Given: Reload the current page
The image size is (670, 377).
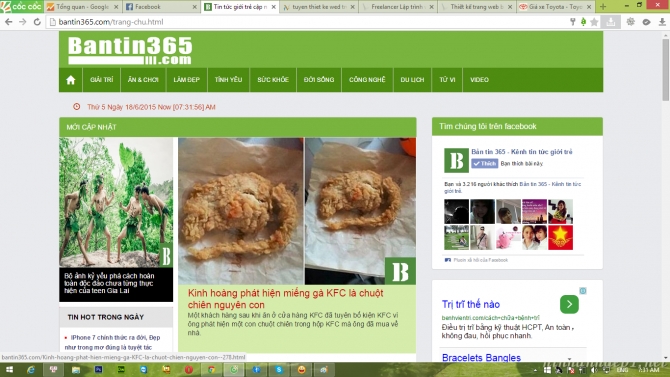Looking at the screenshot, I should click(x=37, y=22).
